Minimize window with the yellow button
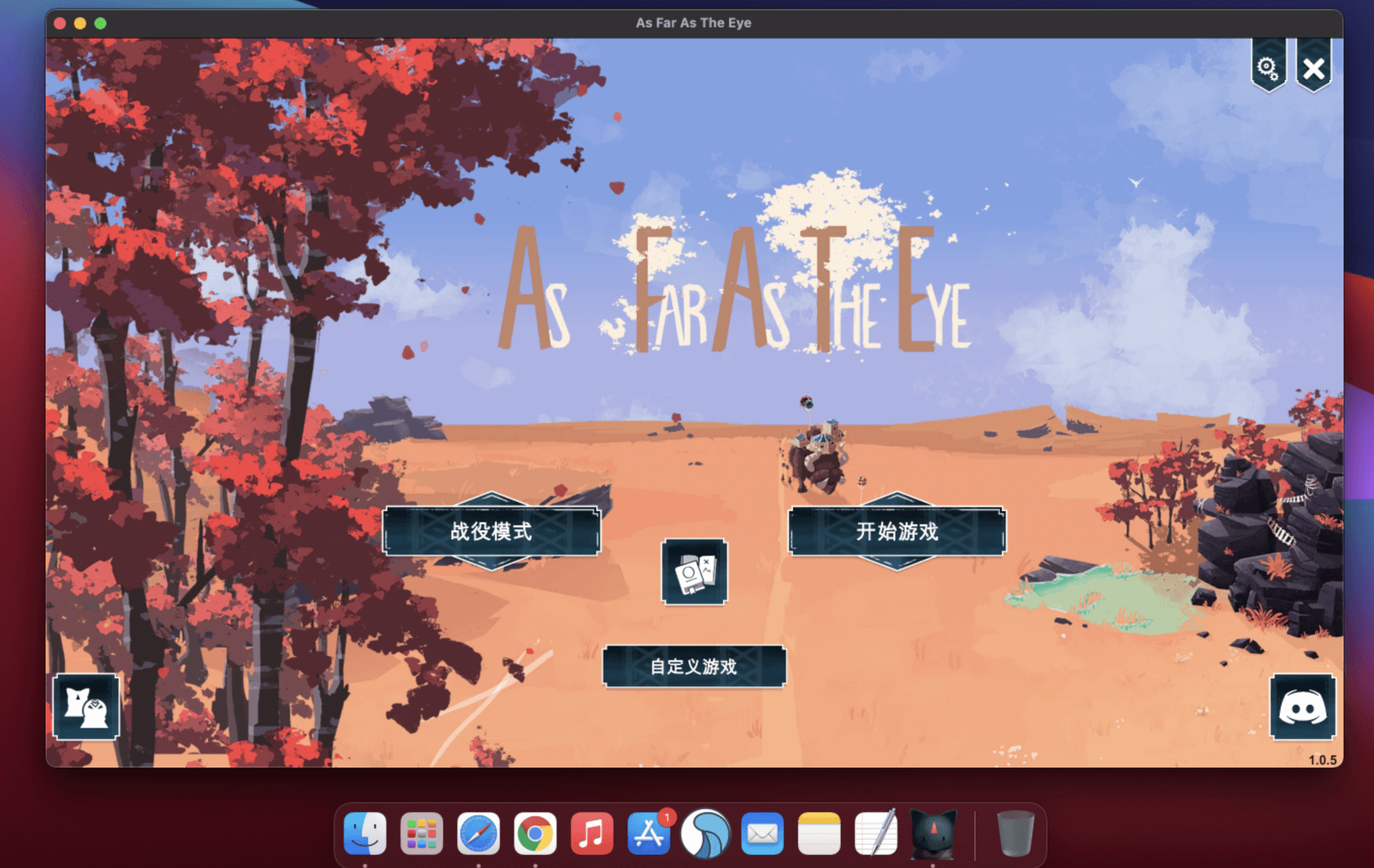 tap(80, 23)
